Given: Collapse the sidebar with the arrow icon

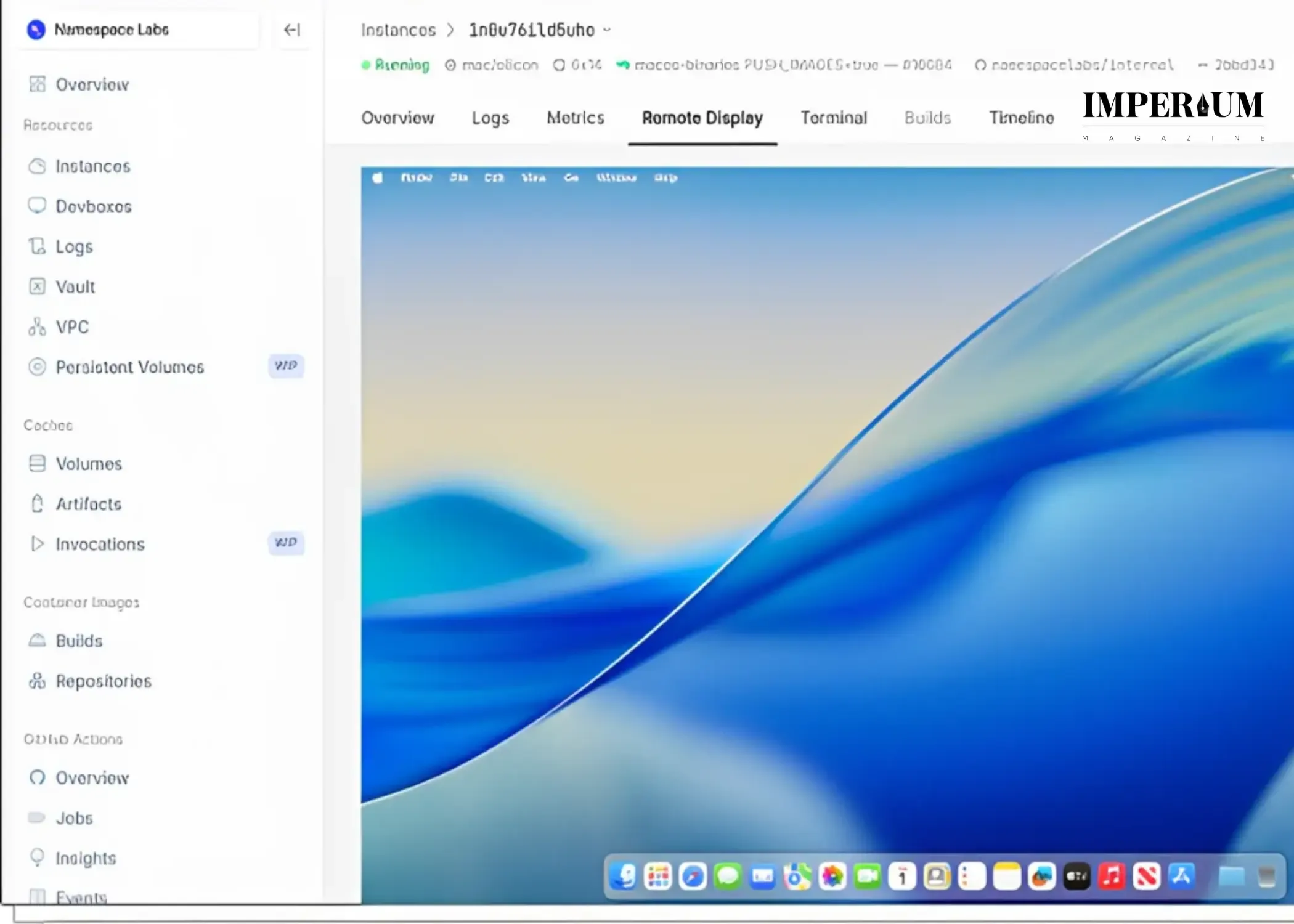Looking at the screenshot, I should pos(291,30).
